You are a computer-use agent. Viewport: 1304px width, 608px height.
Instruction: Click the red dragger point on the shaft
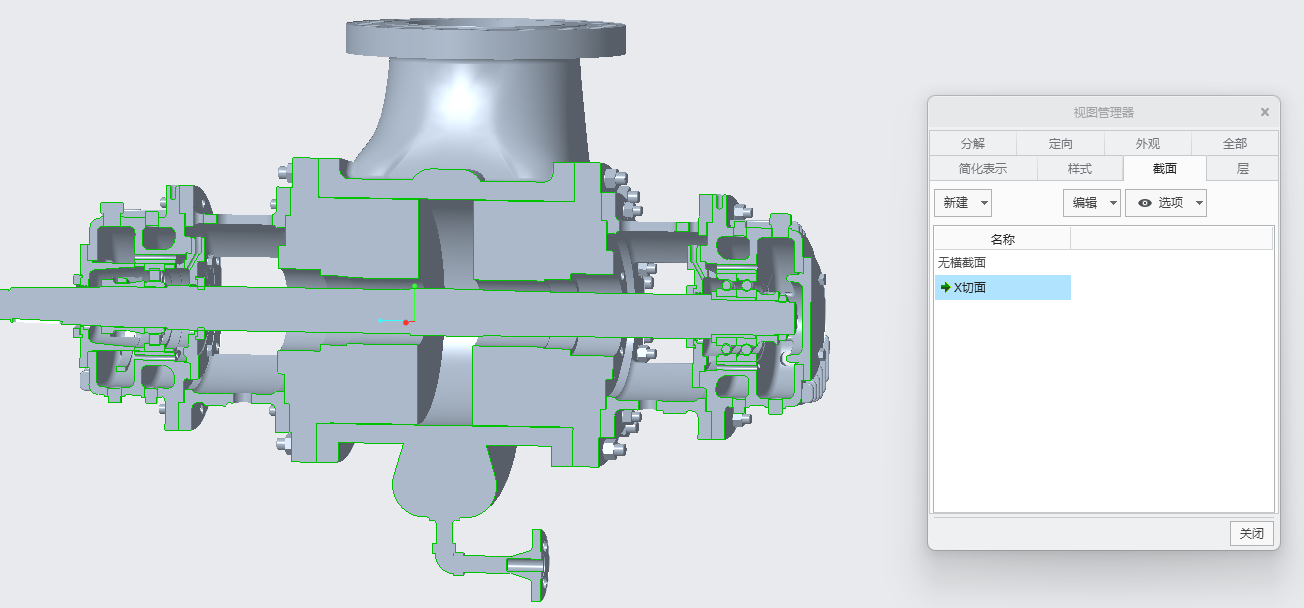point(406,322)
